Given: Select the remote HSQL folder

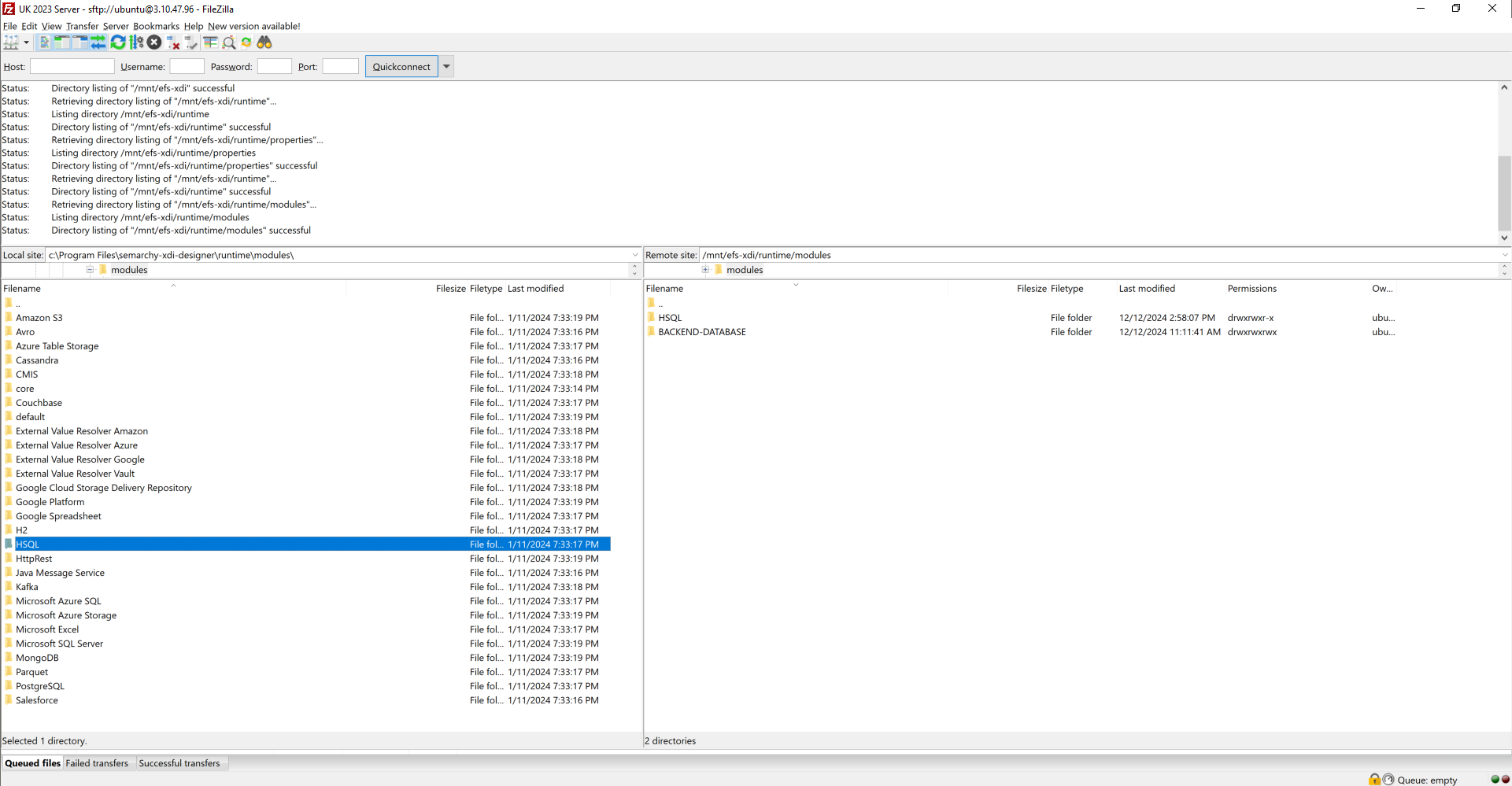Looking at the screenshot, I should 670,318.
